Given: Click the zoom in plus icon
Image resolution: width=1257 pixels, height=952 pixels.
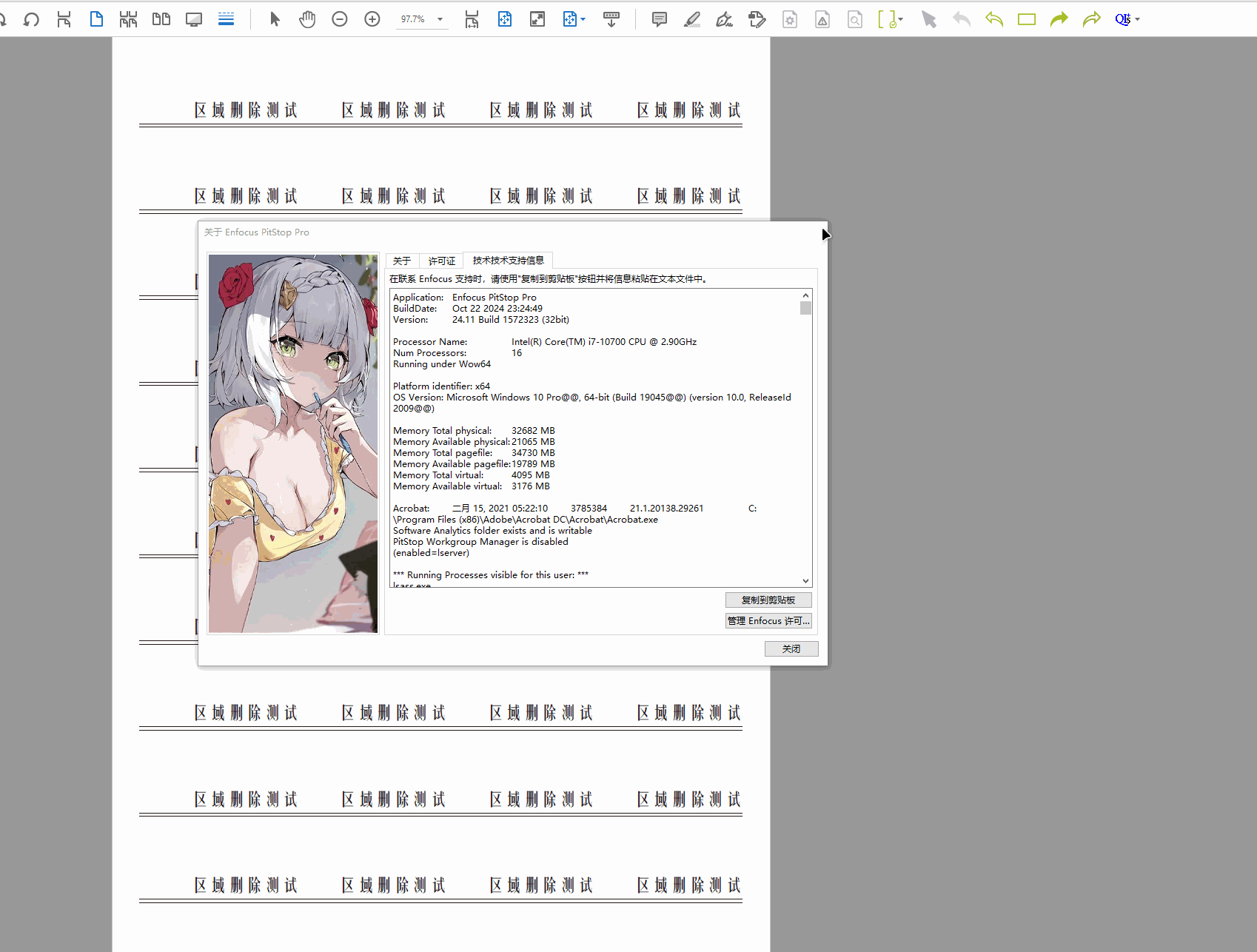Looking at the screenshot, I should coord(372,19).
